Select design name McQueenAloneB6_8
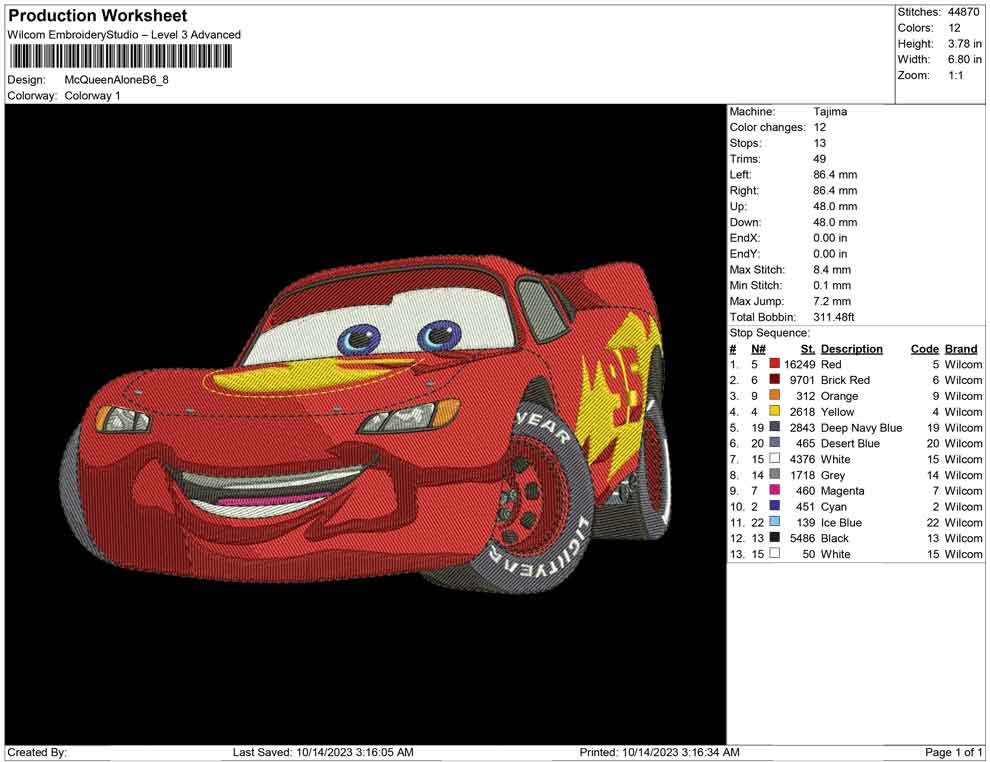The height and width of the screenshot is (762, 990). (116, 80)
